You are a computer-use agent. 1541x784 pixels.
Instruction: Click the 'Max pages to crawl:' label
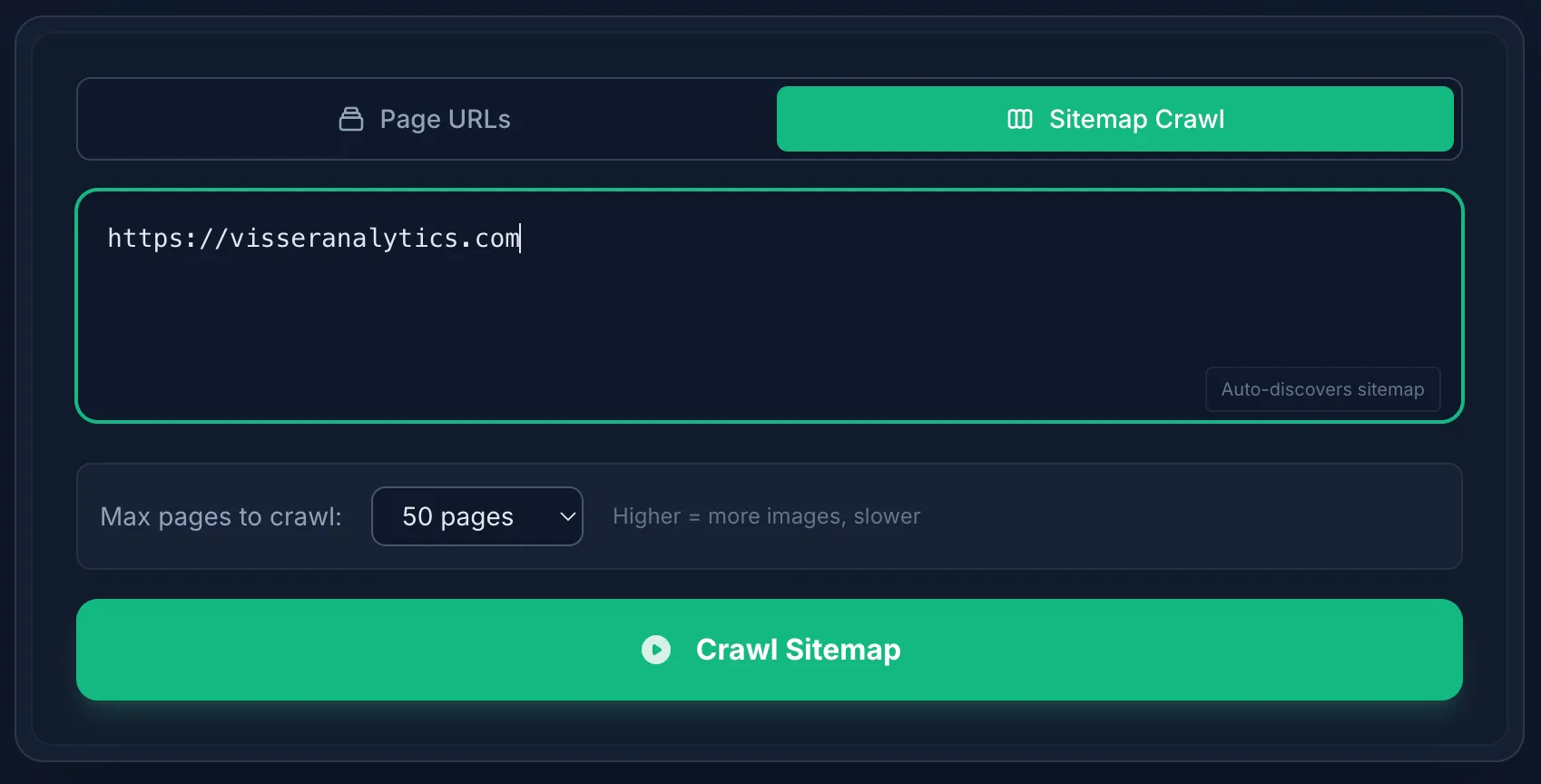(x=221, y=516)
